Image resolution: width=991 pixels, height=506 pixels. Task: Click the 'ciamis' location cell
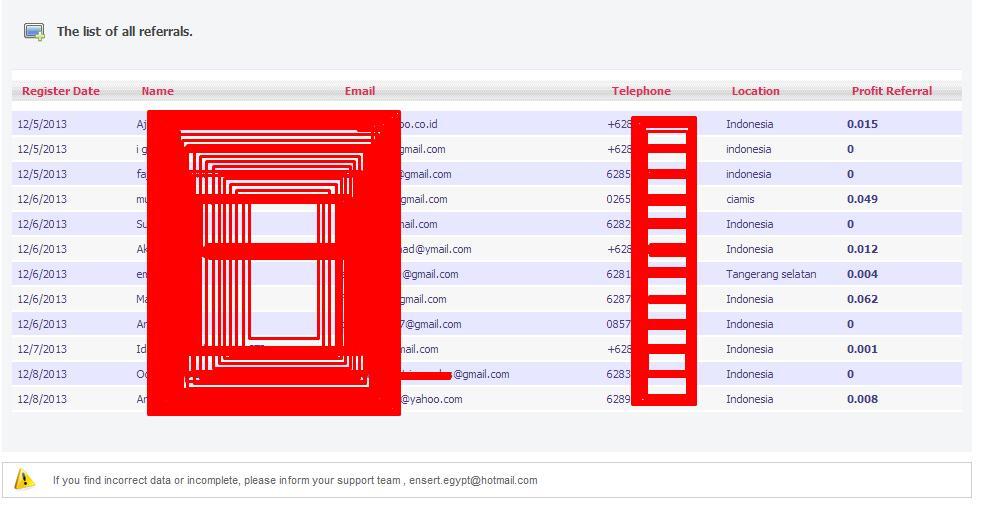click(x=740, y=199)
